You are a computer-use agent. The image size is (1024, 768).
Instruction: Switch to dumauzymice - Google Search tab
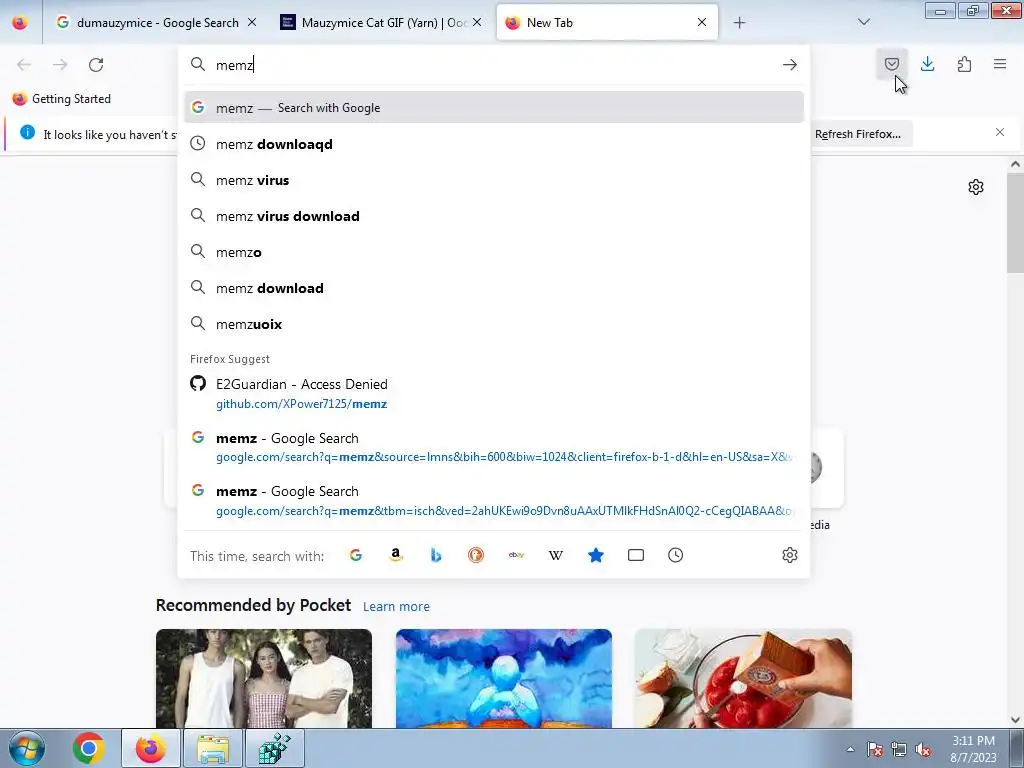pyautogui.click(x=157, y=22)
